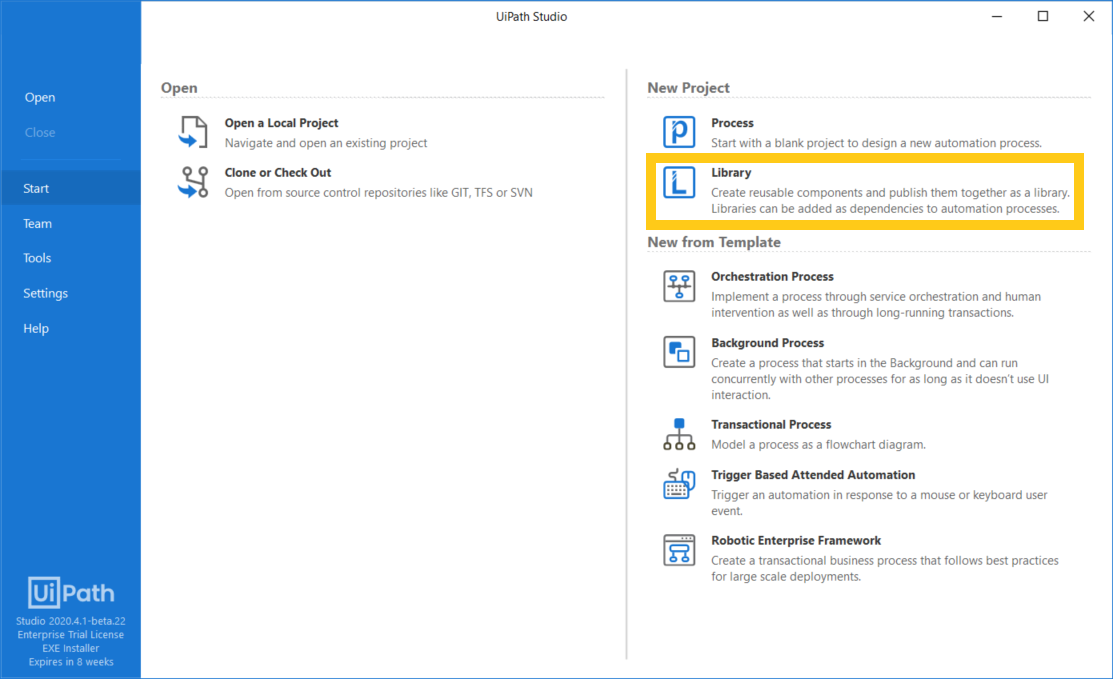Image resolution: width=1113 pixels, height=679 pixels.
Task: Choose Robotic Enterprise Framework title
Action: 796,541
